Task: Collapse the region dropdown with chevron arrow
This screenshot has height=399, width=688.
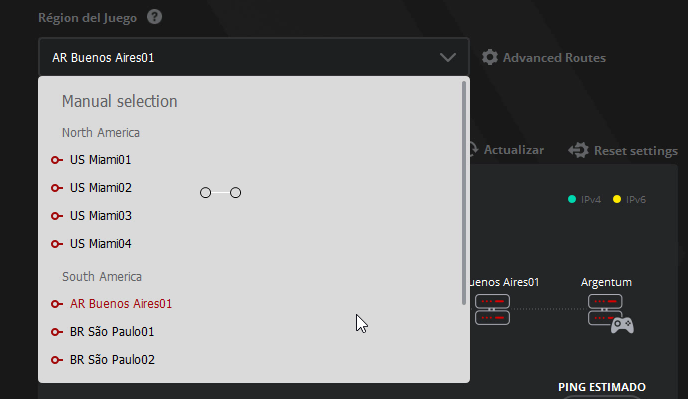Action: coord(448,58)
